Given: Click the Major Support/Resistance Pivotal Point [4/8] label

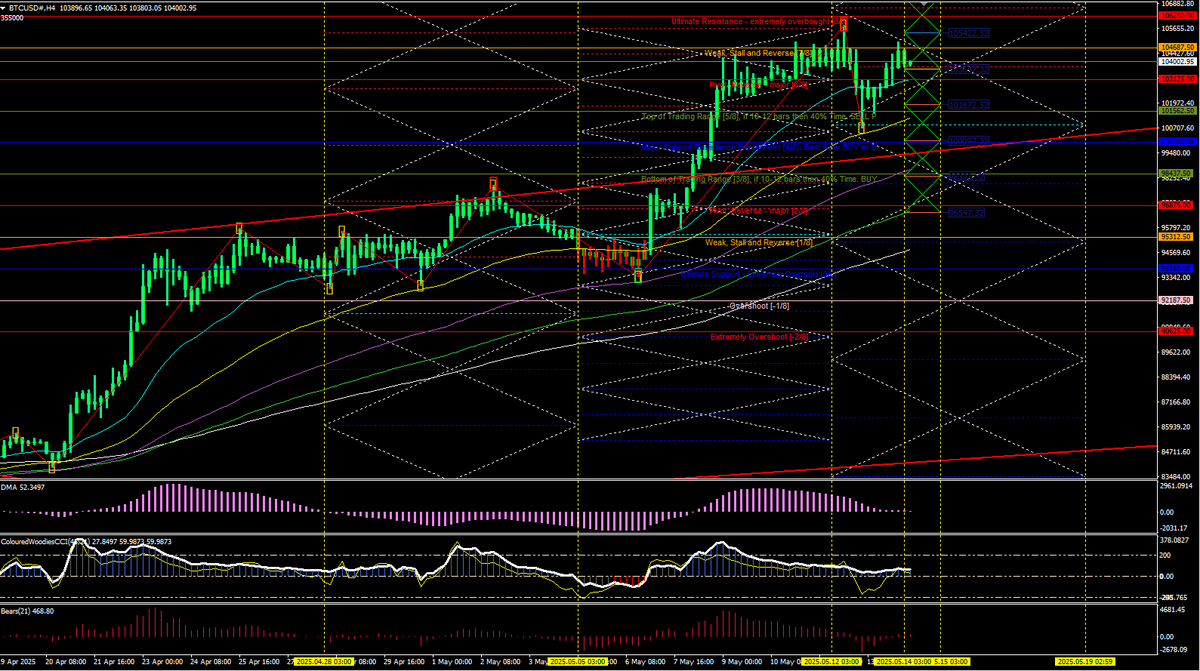Looking at the screenshot, I should (758, 146).
